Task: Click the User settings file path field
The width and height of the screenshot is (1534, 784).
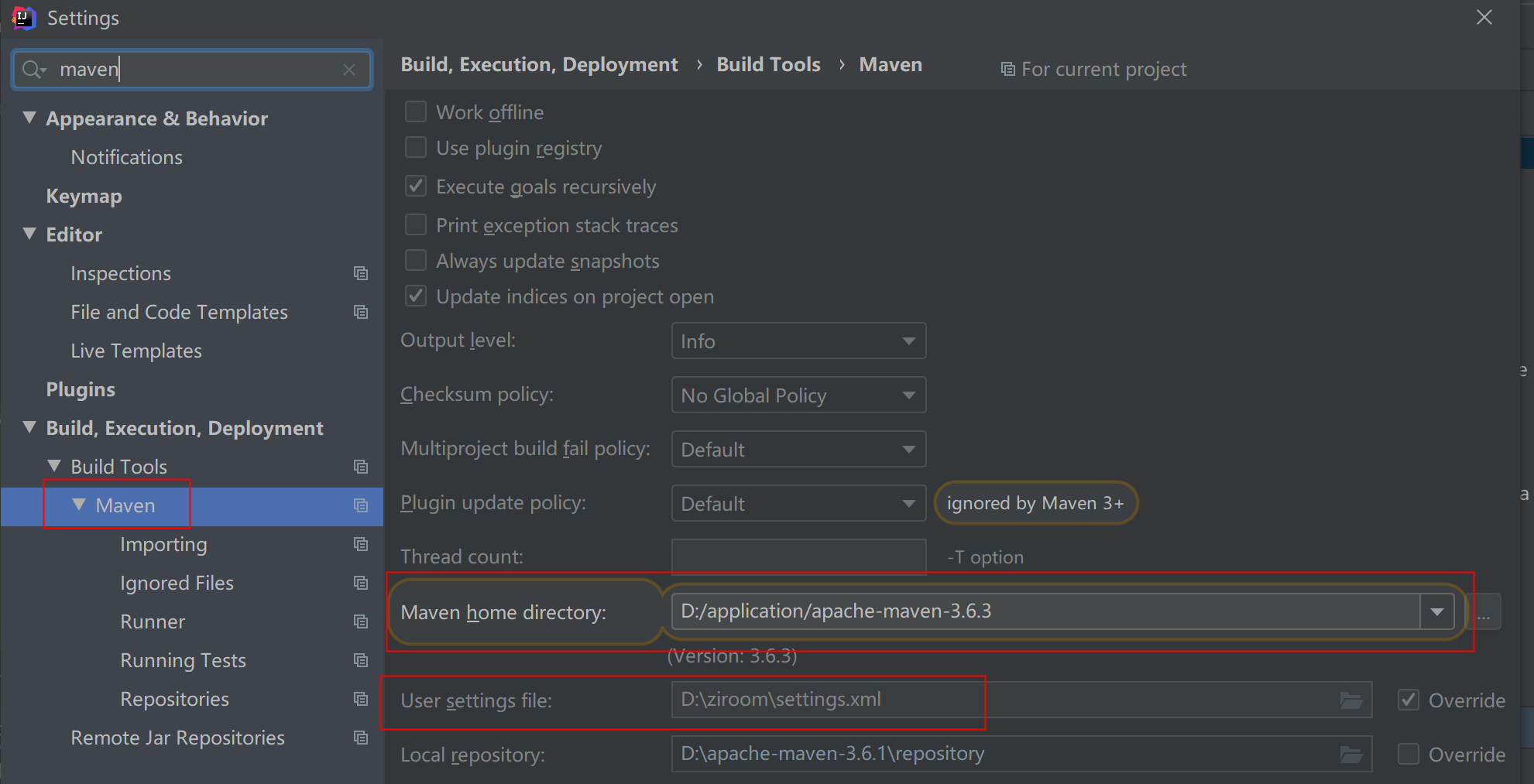Action: [1021, 700]
